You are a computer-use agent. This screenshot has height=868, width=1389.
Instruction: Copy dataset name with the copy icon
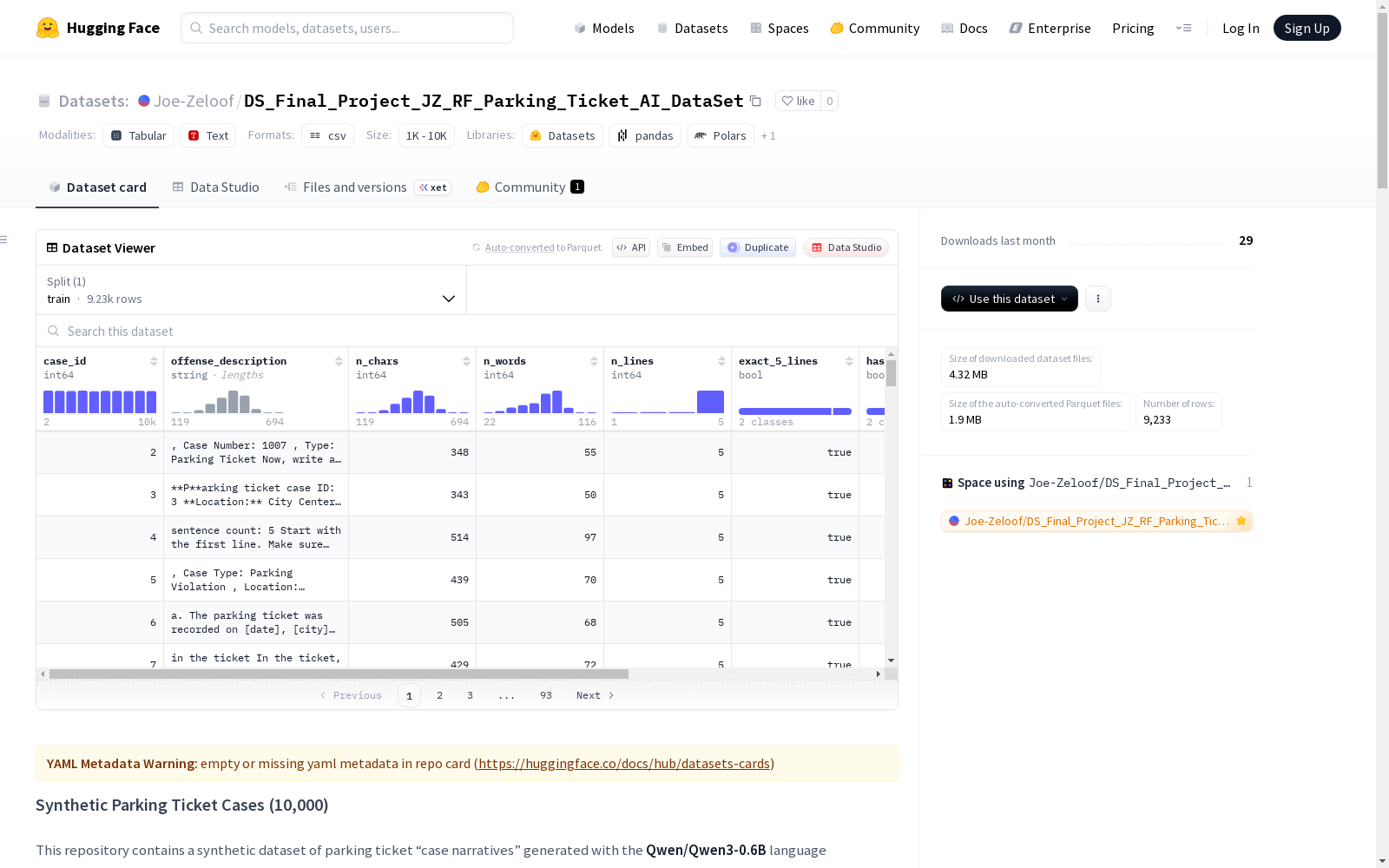point(756,102)
